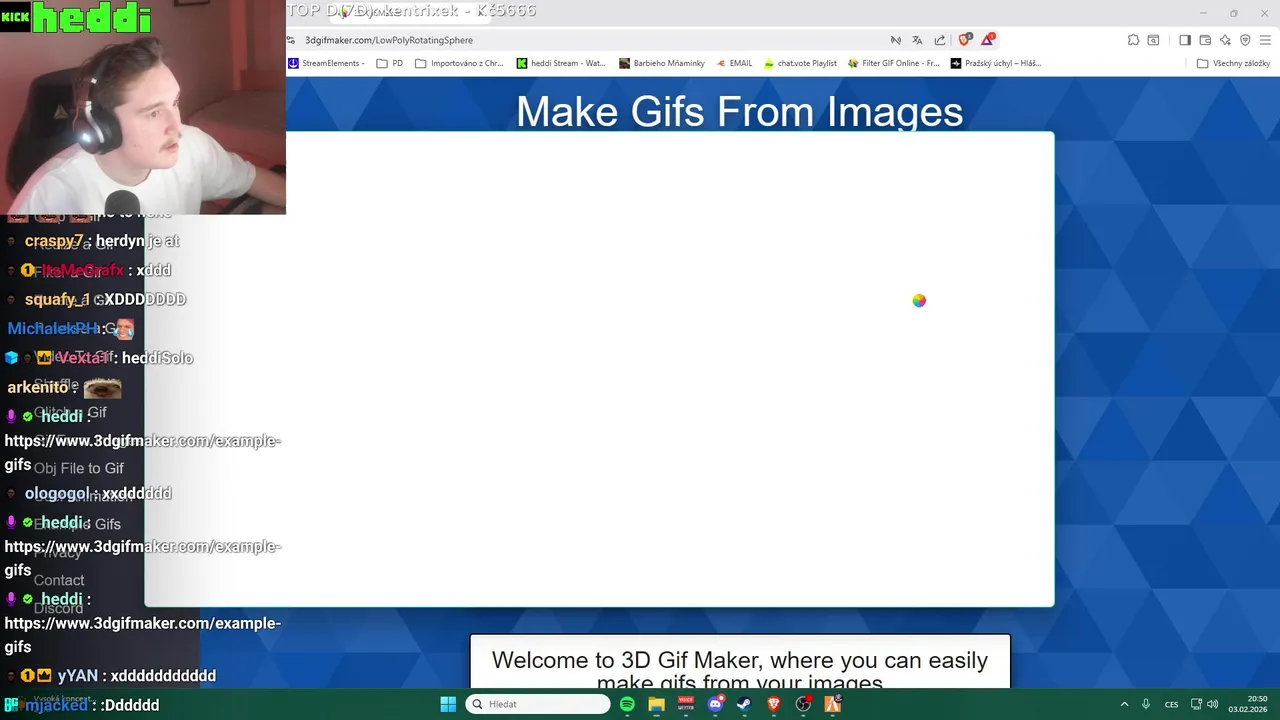Viewport: 1280px width, 720px height.
Task: Open Voicemeeter from the taskbar
Action: click(686, 704)
